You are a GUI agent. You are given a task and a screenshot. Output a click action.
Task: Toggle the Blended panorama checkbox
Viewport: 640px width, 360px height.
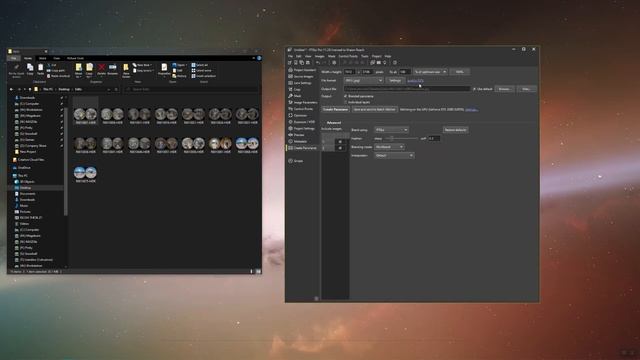tap(346, 96)
